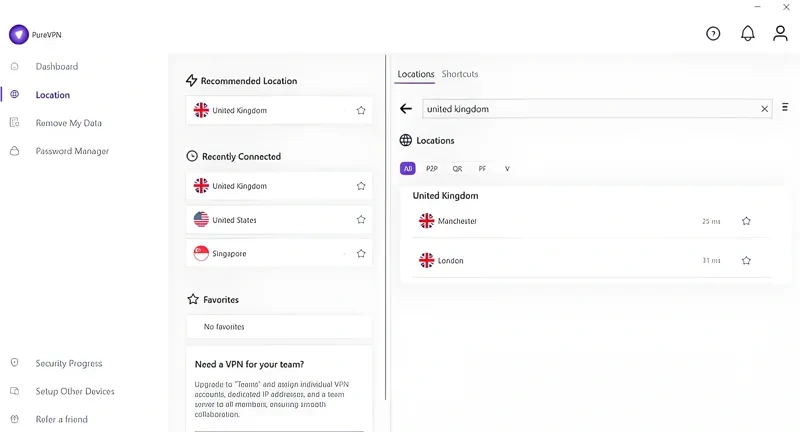The image size is (800, 432).
Task: Click the Location globe sidebar icon
Action: 14,94
